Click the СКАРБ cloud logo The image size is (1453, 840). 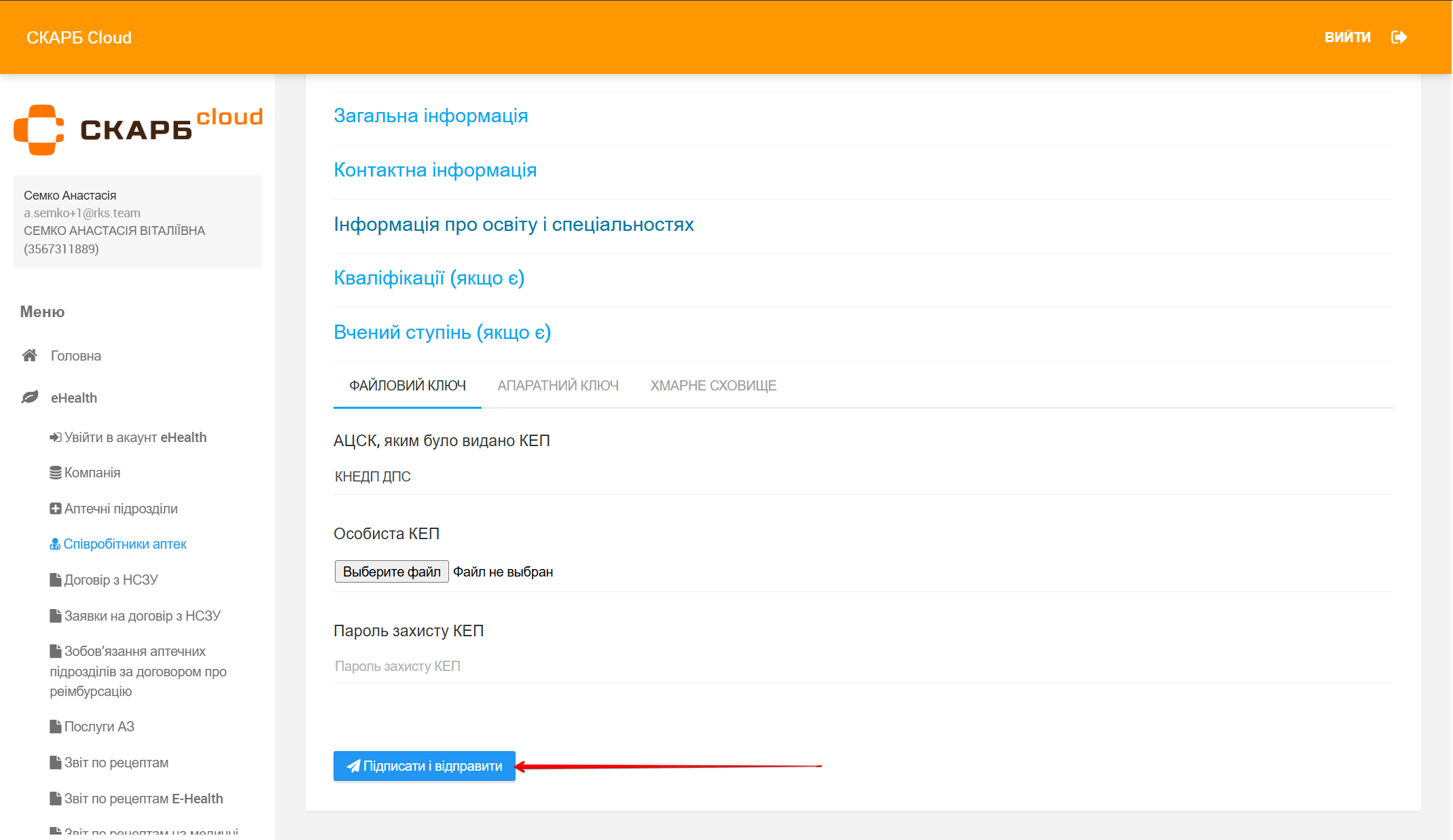point(138,129)
